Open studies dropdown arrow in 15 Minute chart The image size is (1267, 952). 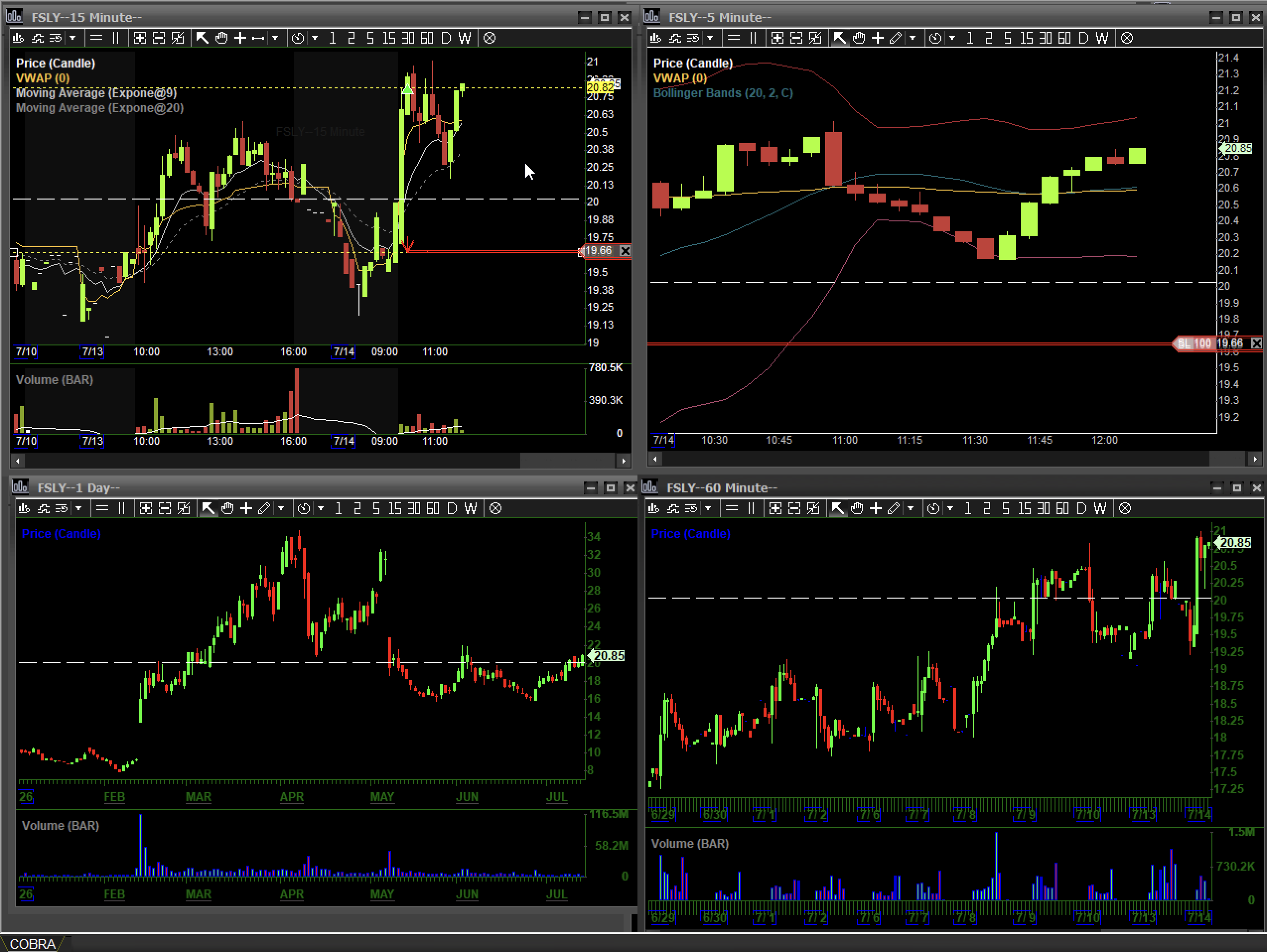(73, 38)
